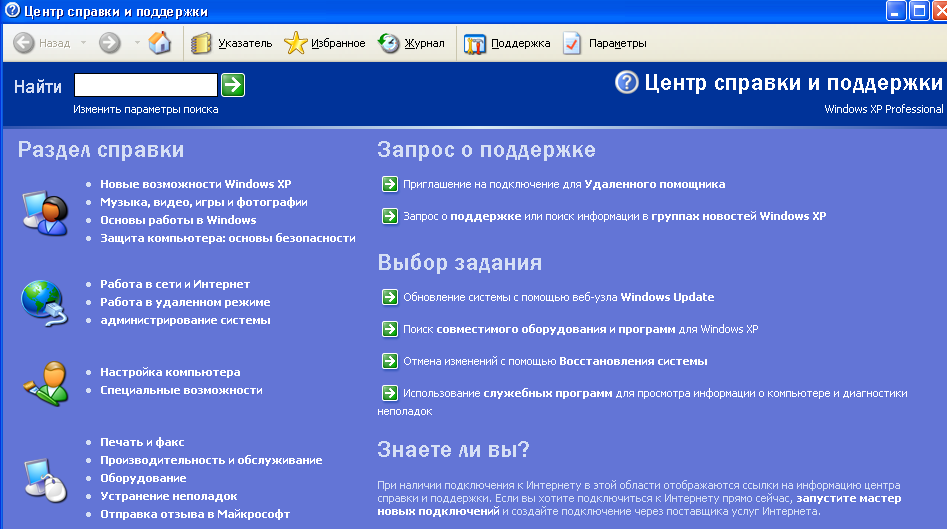Open Основы работы в Windows topic
Image resolution: width=947 pixels, height=529 pixels.
click(178, 220)
